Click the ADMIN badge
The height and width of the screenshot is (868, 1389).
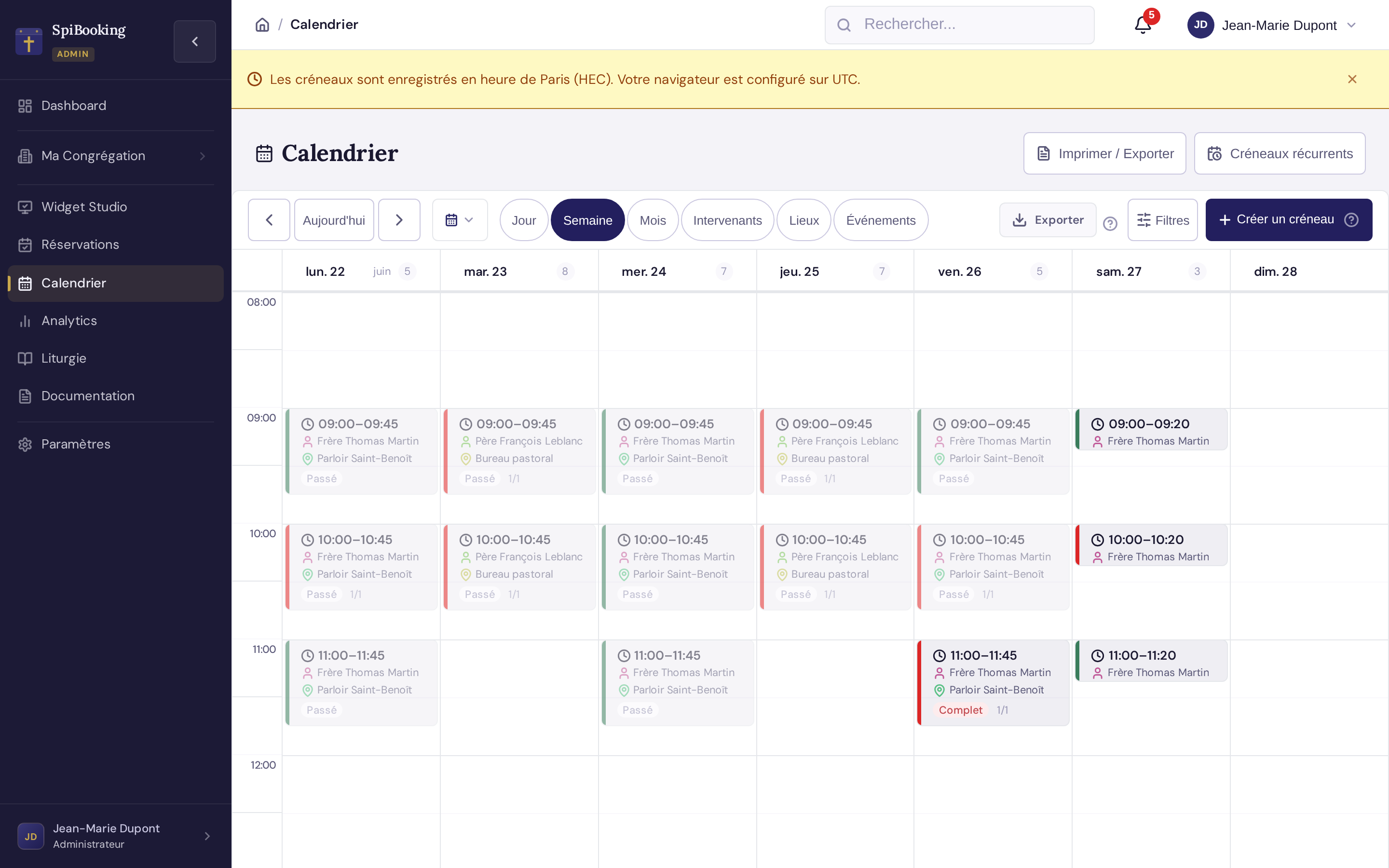[73, 54]
